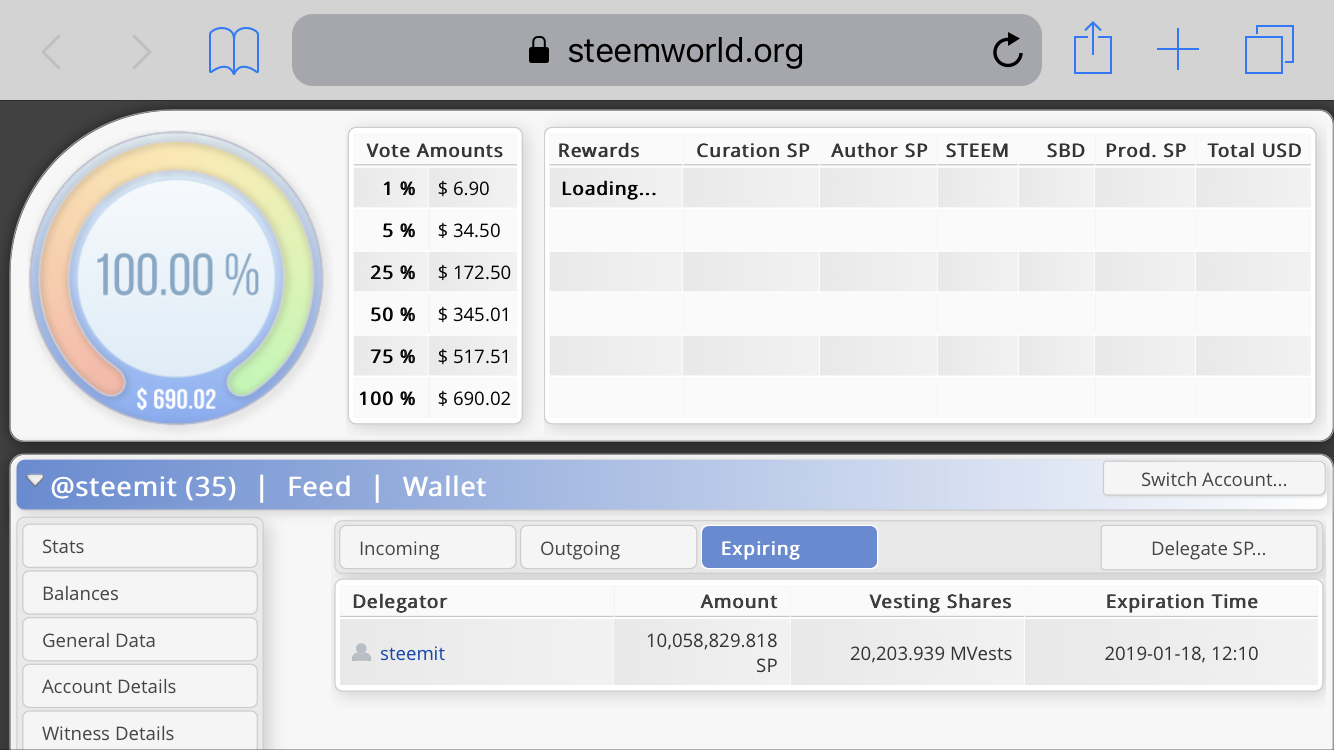Image resolution: width=1334 pixels, height=750 pixels.
Task: Click the steemit delegator link
Action: [412, 653]
